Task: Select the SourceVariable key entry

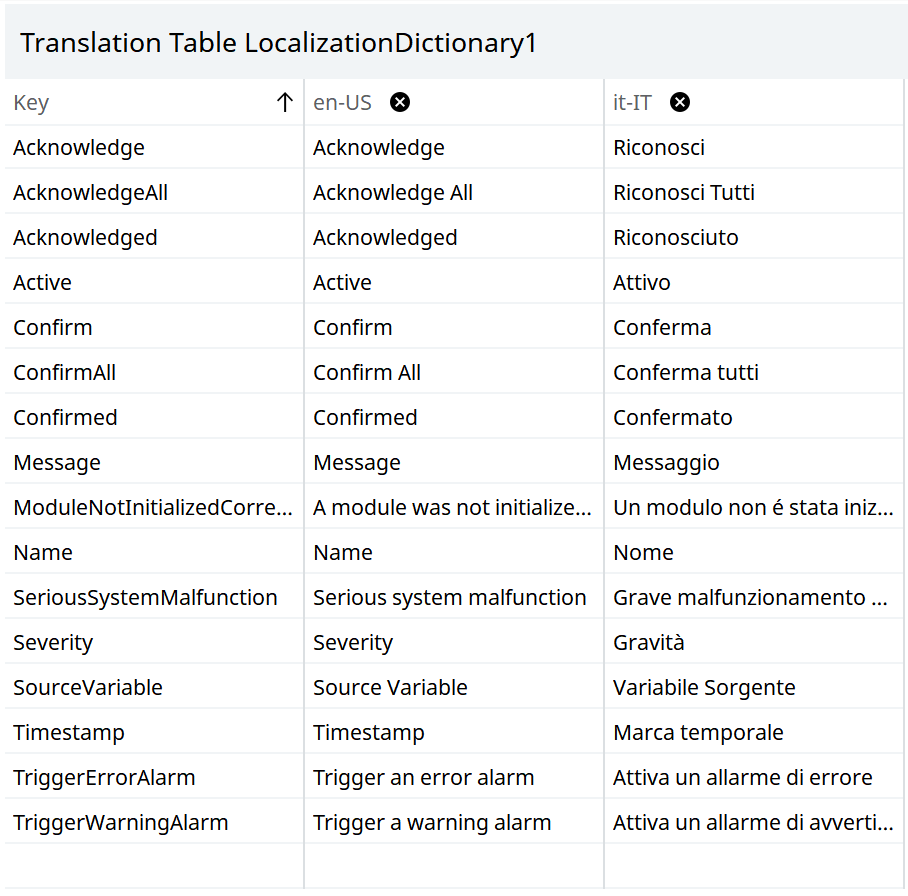Action: (86, 687)
